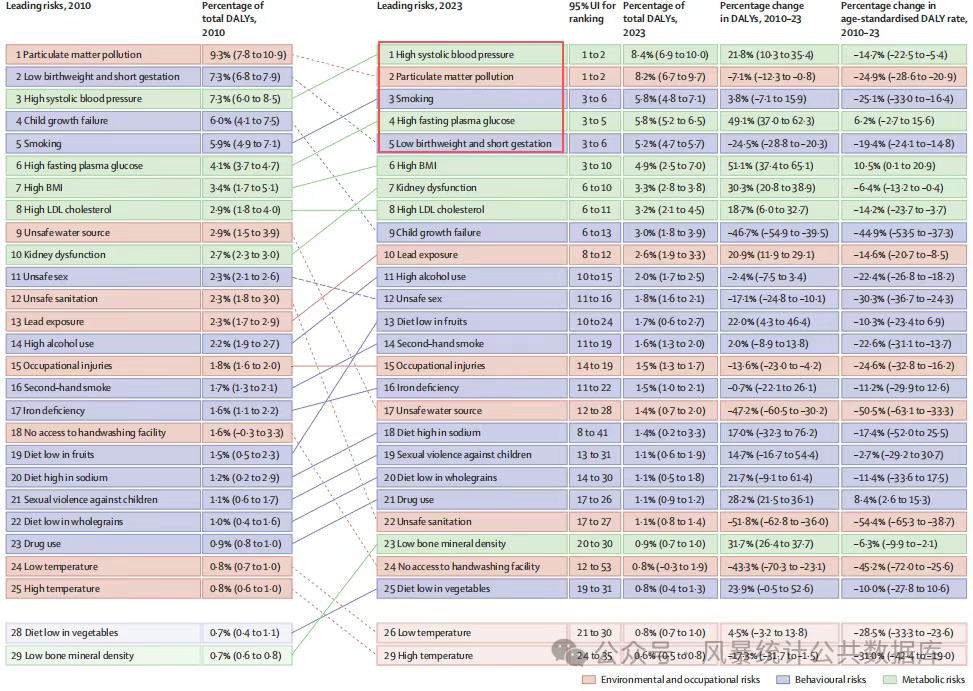Click the Metabolic risks legend swatch
Screen dimensions: 973x691
point(890,680)
